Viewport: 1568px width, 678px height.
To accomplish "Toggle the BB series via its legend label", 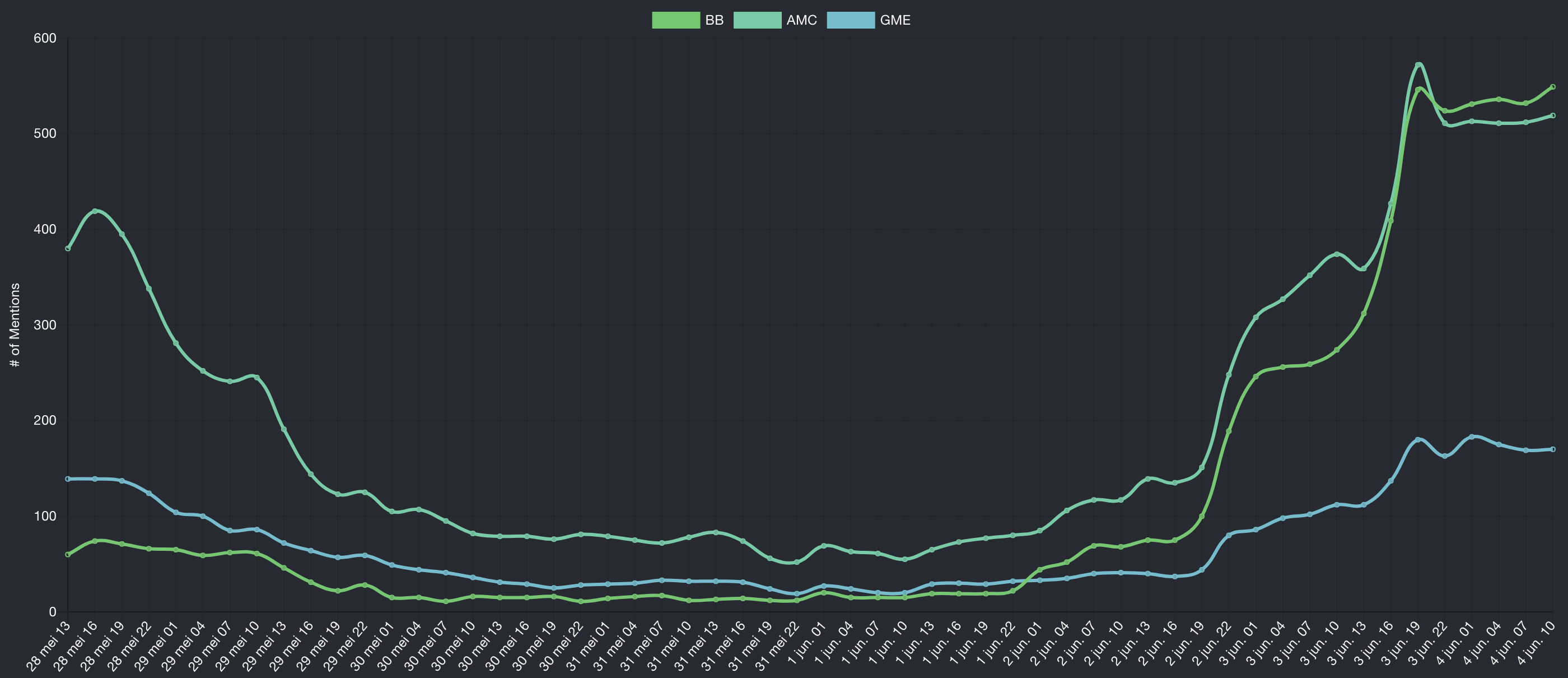I will 714,20.
